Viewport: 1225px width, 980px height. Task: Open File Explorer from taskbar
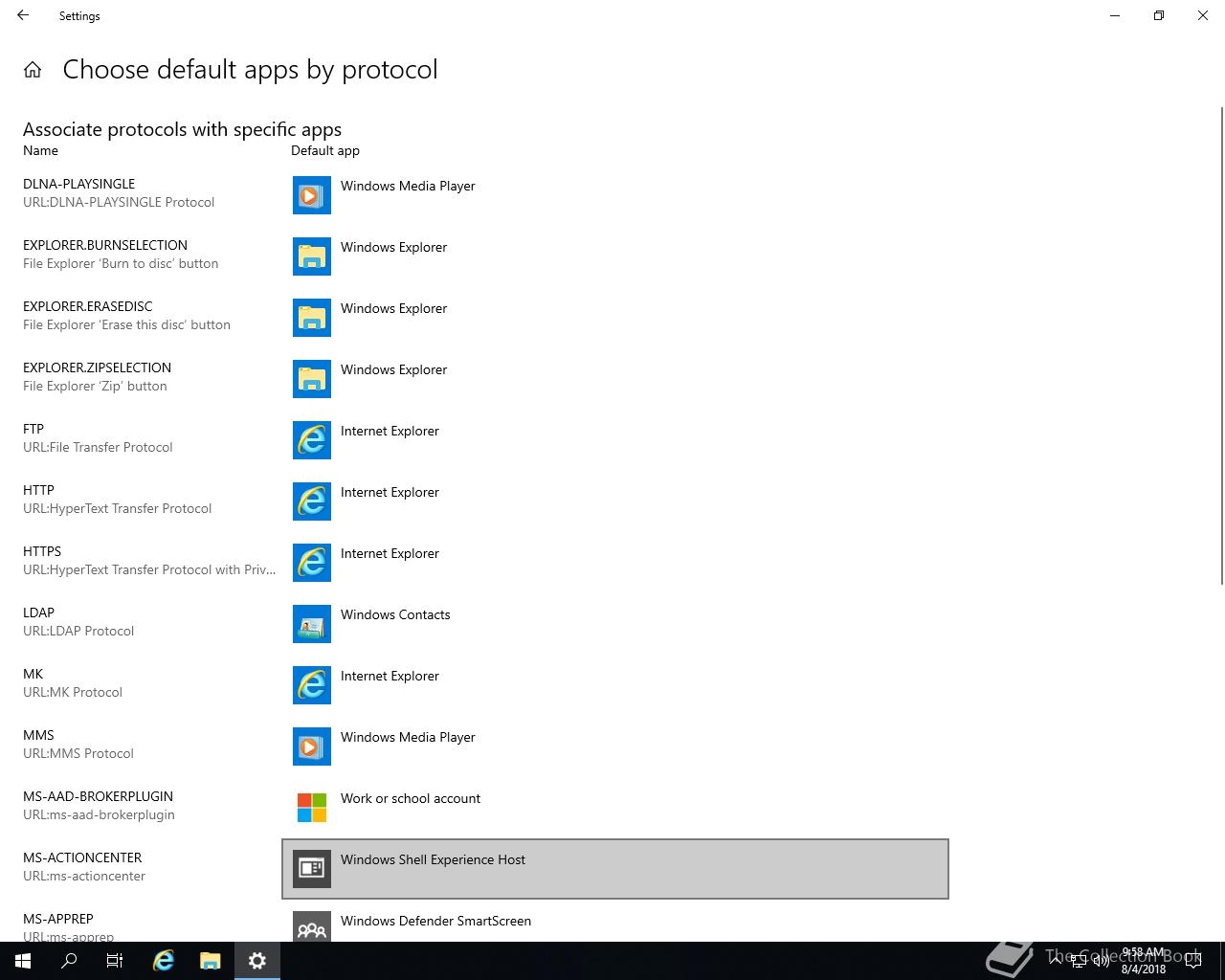pos(210,961)
